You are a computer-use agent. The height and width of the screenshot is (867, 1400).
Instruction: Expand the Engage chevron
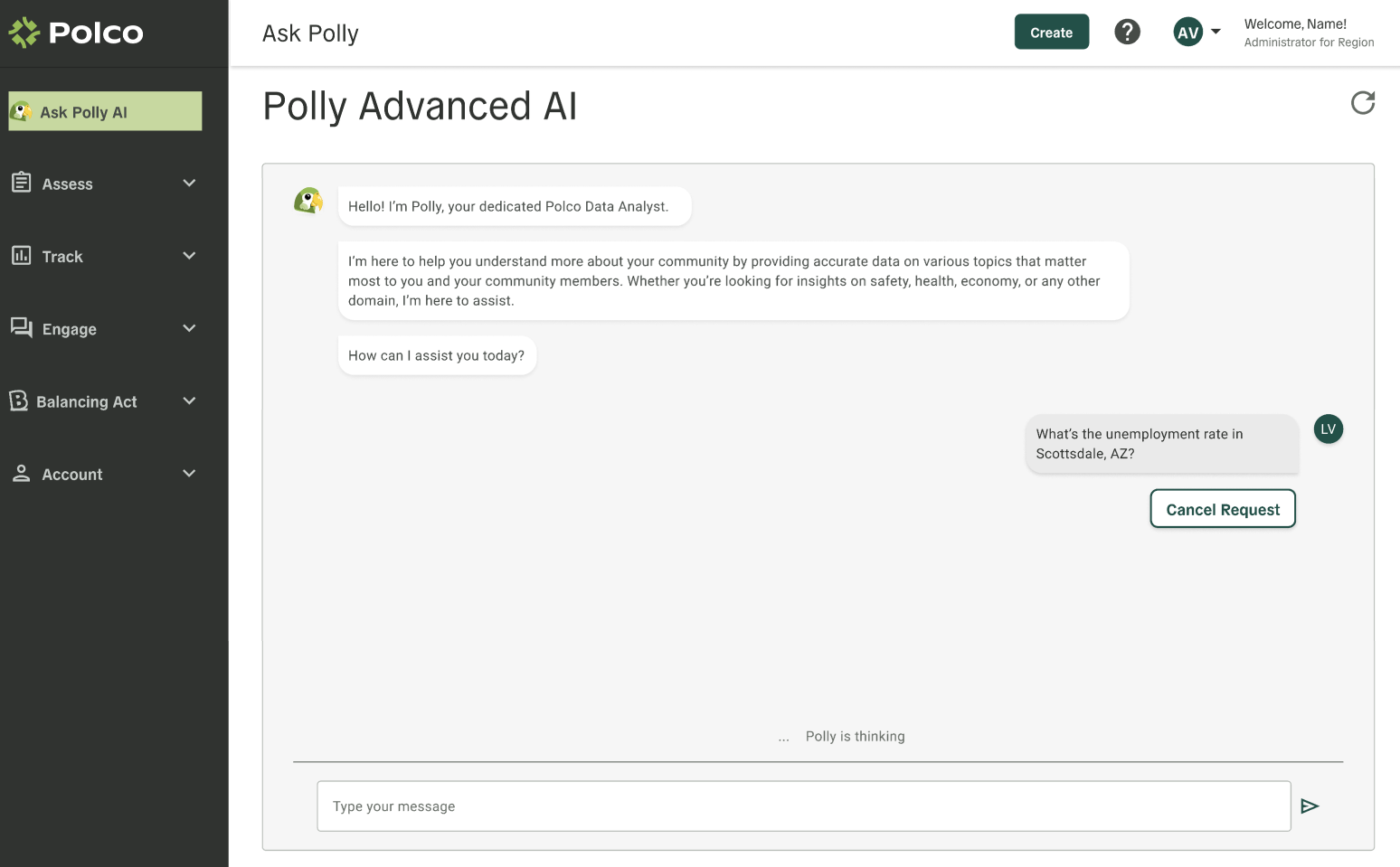189,328
